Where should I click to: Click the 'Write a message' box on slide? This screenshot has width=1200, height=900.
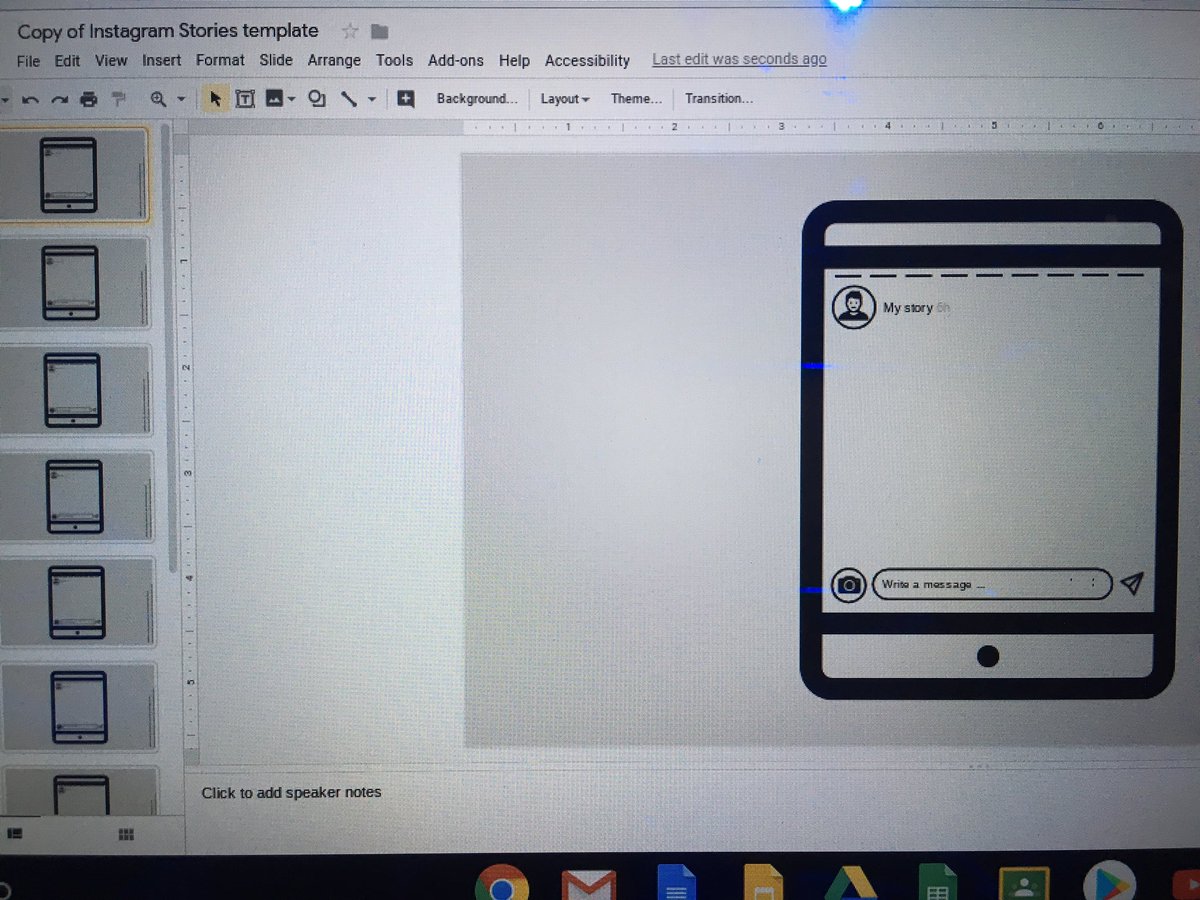tap(992, 584)
